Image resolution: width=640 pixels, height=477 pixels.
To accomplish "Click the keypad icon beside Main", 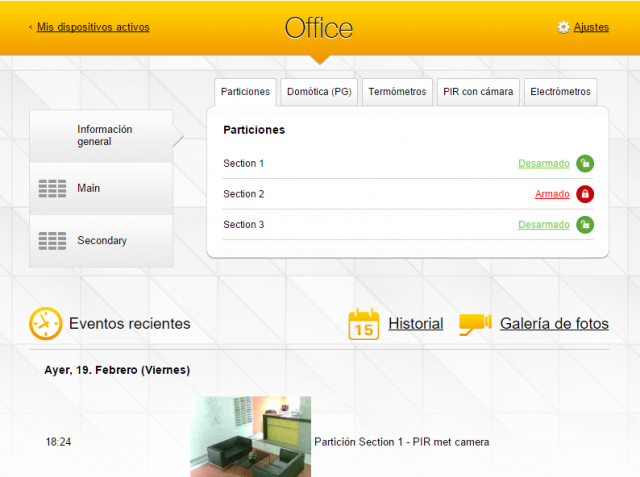I will coord(52,188).
